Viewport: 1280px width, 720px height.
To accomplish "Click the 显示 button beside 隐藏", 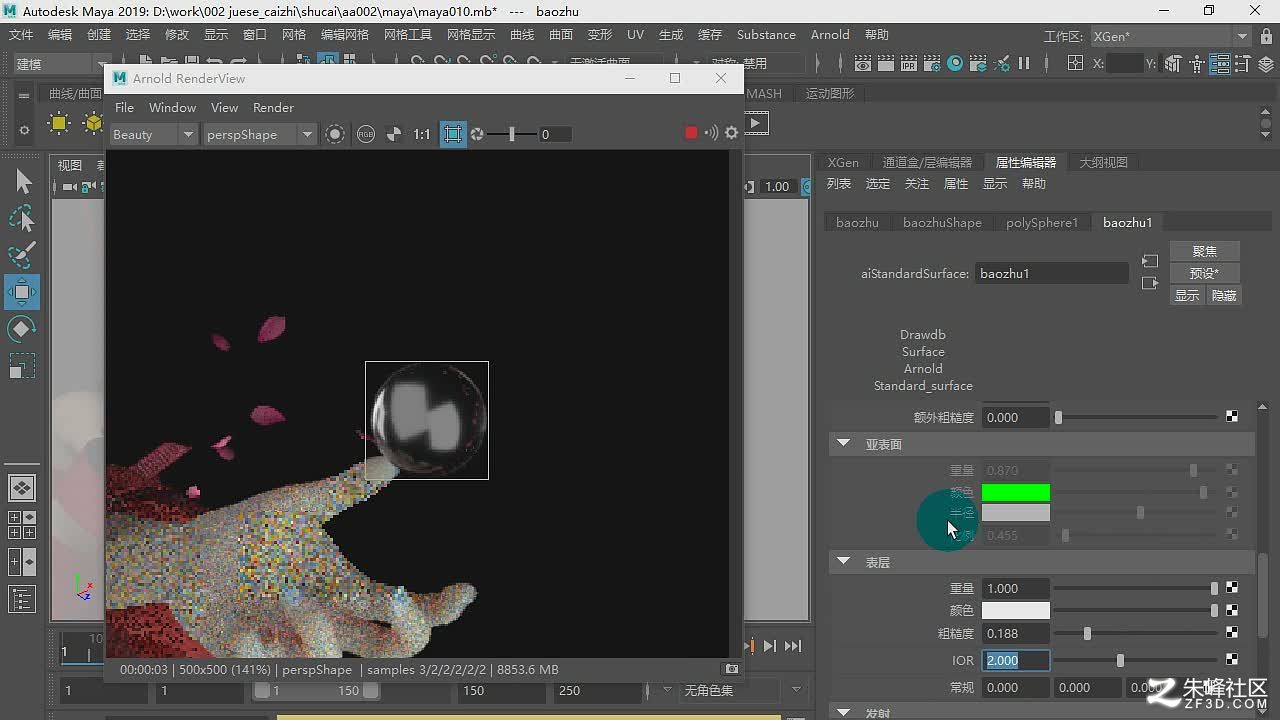I will pos(1187,295).
